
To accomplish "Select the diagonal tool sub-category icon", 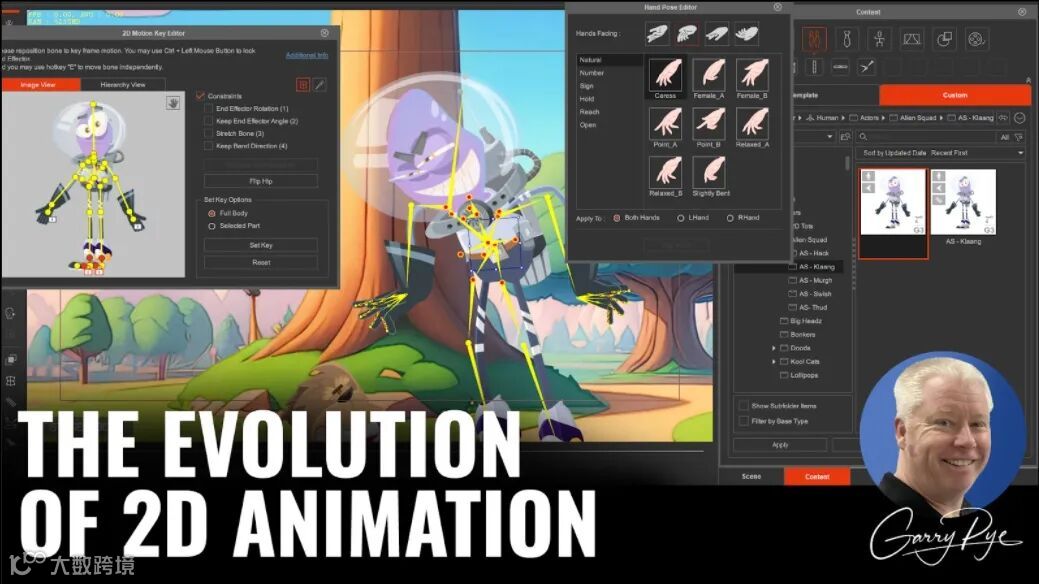I will (866, 67).
